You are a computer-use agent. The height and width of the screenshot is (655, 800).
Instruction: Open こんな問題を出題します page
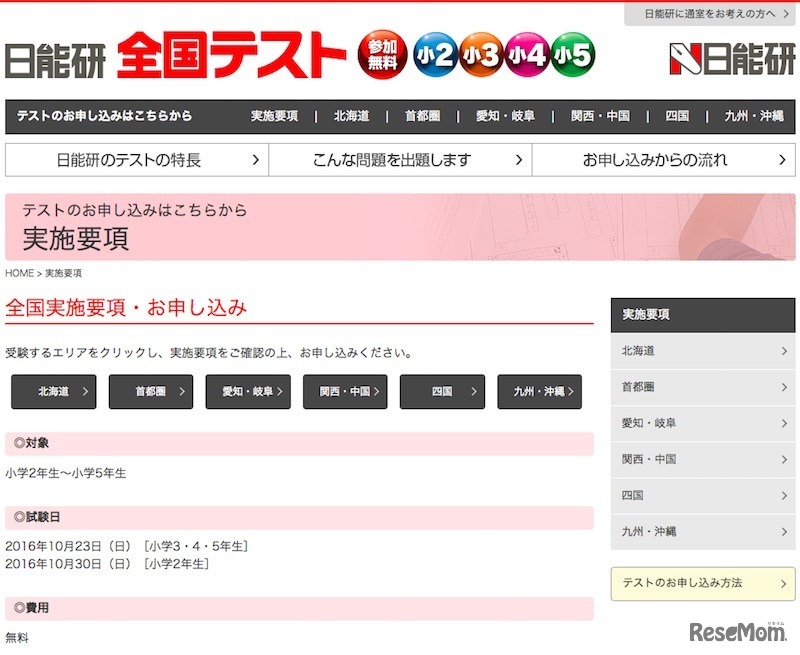click(x=400, y=158)
